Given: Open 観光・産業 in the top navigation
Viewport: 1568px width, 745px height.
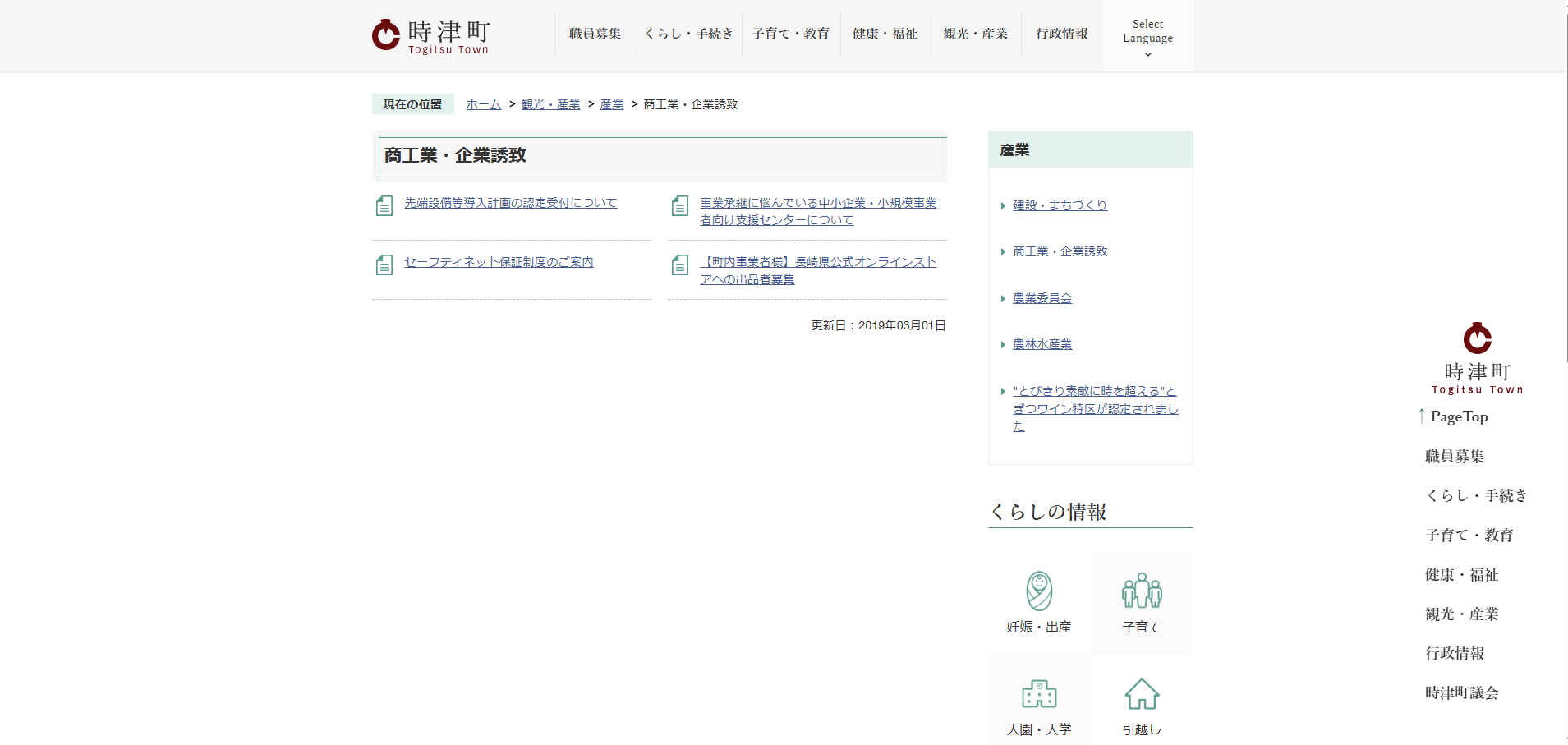Looking at the screenshot, I should click(x=976, y=34).
